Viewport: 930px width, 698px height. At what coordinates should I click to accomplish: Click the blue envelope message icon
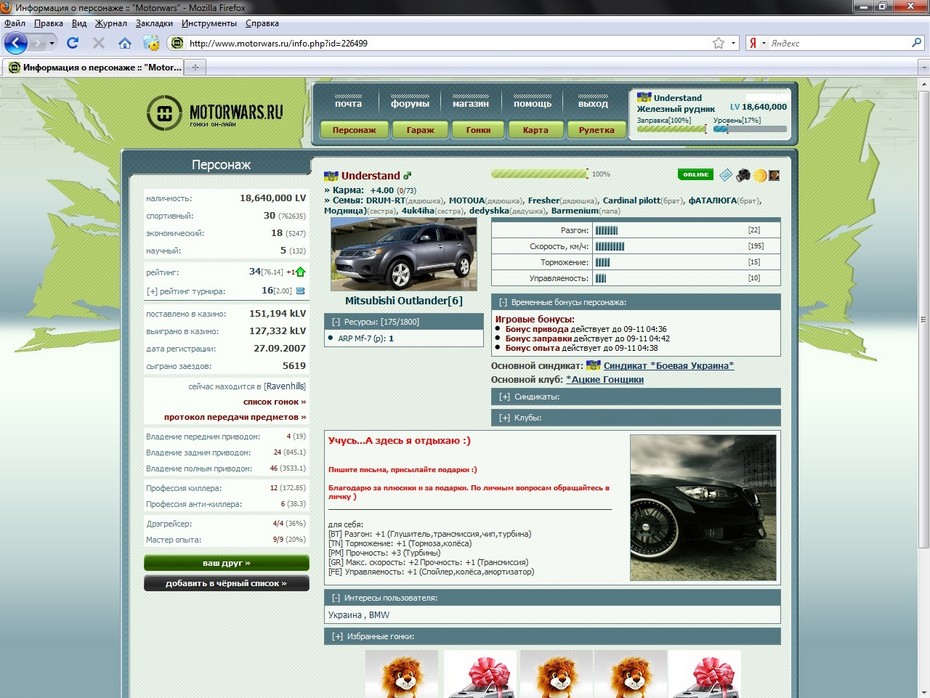point(726,175)
